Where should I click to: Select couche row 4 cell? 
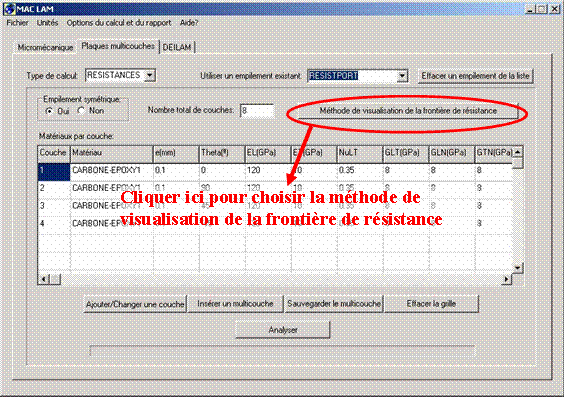(x=54, y=225)
